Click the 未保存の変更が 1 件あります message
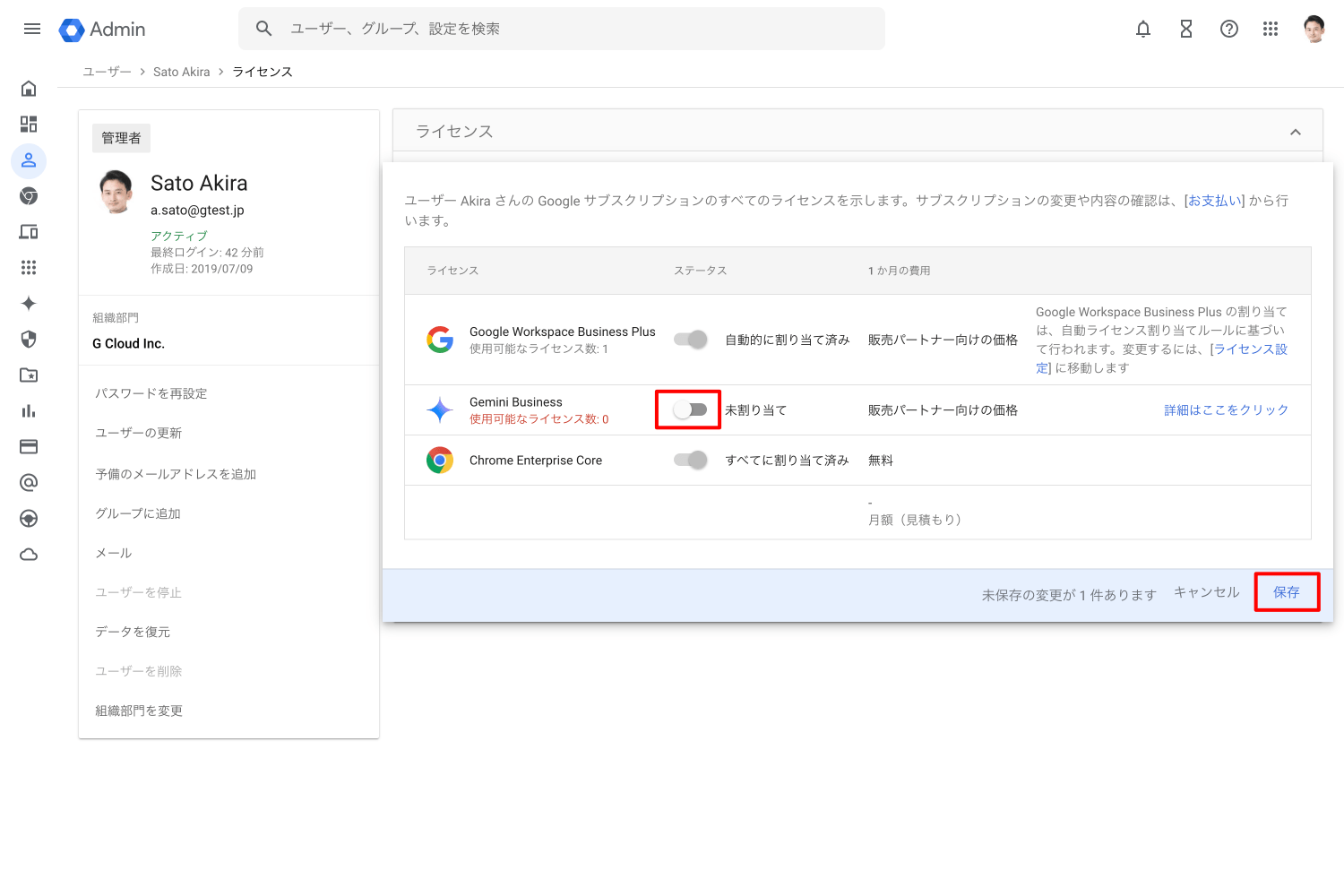1344x896 pixels. click(1069, 595)
